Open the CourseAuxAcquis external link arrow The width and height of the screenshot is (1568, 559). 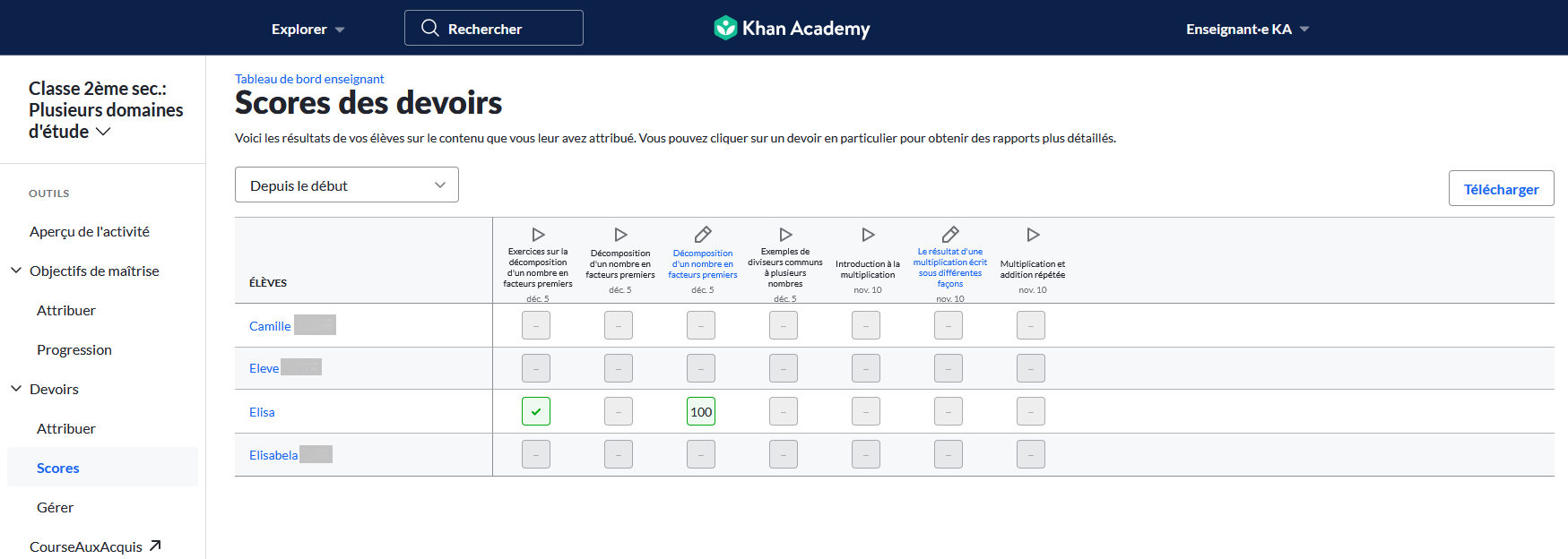[x=155, y=546]
